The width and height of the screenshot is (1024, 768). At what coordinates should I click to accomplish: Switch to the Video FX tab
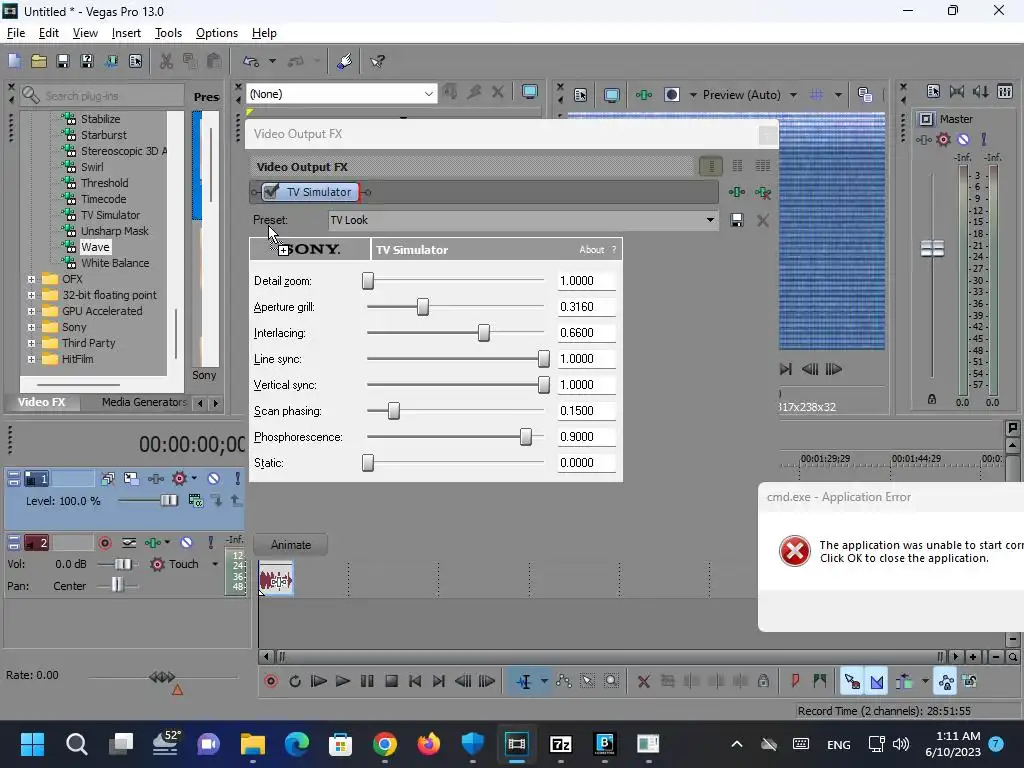tap(42, 402)
